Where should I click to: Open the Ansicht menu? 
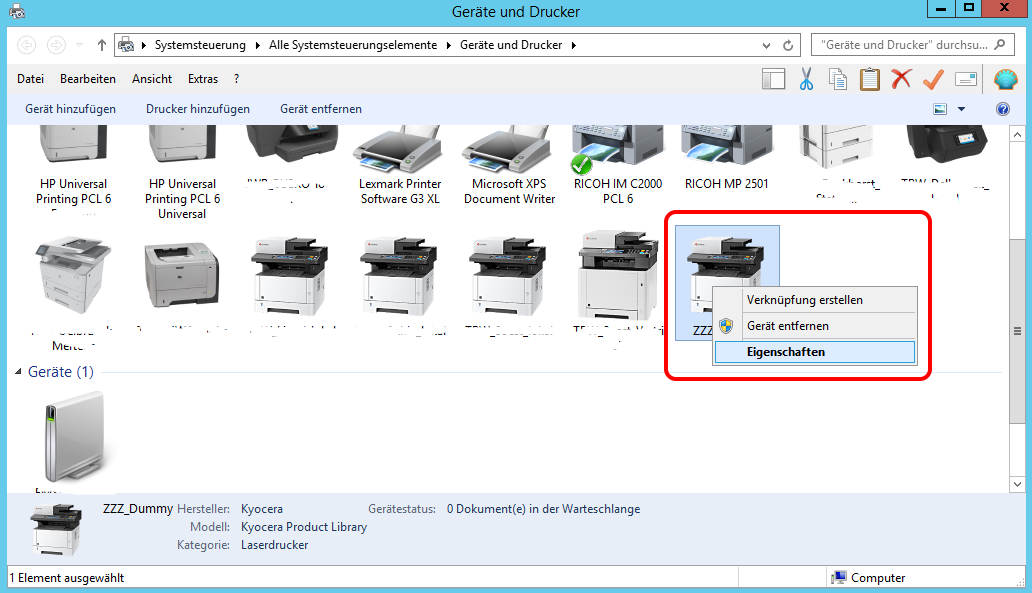[x=151, y=79]
